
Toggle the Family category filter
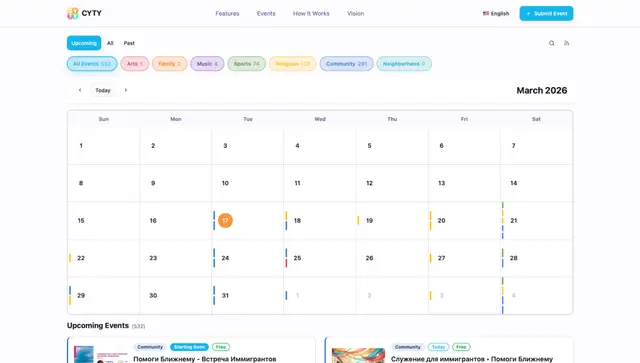170,64
